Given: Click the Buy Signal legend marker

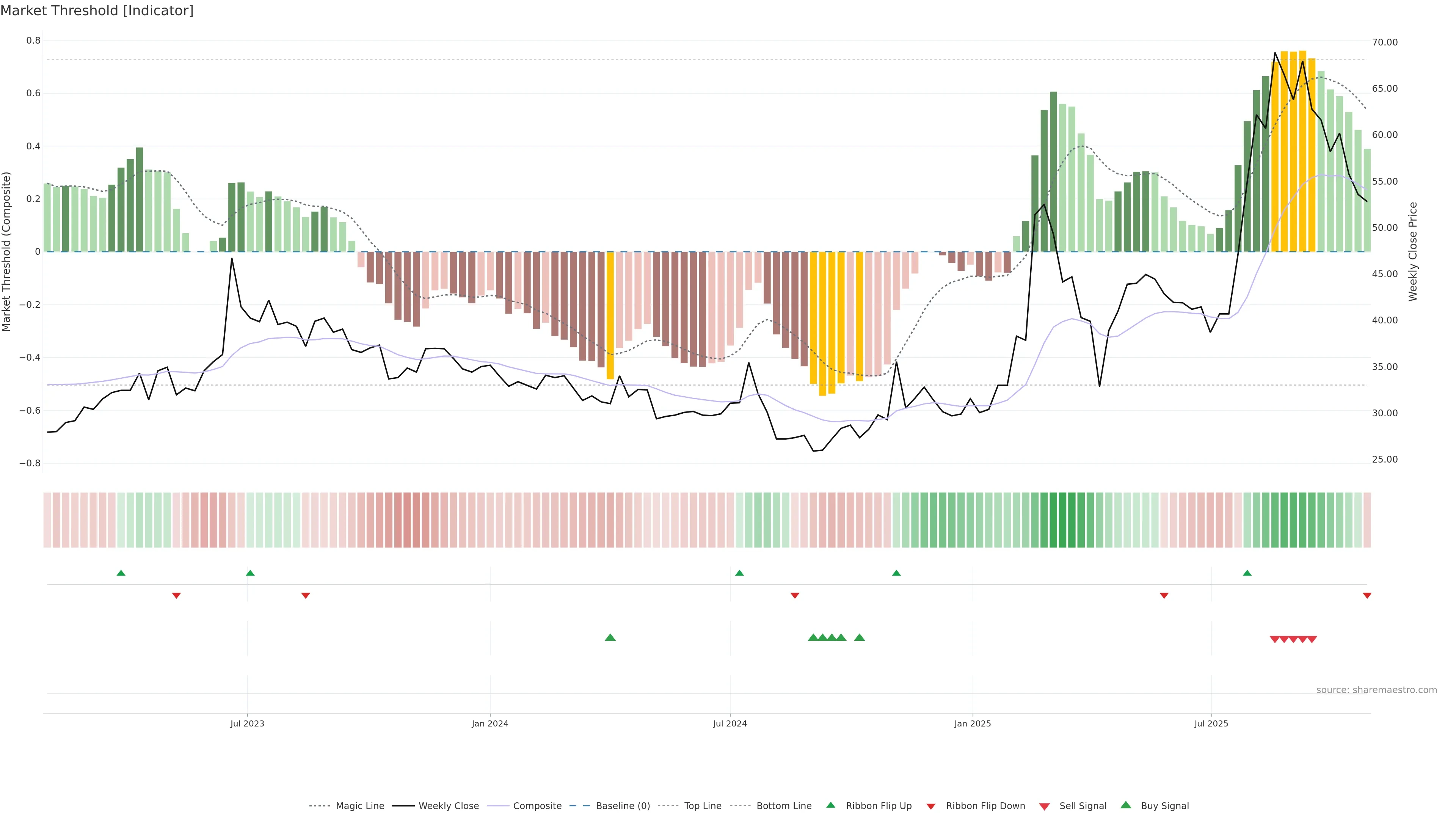Looking at the screenshot, I should click(1126, 805).
